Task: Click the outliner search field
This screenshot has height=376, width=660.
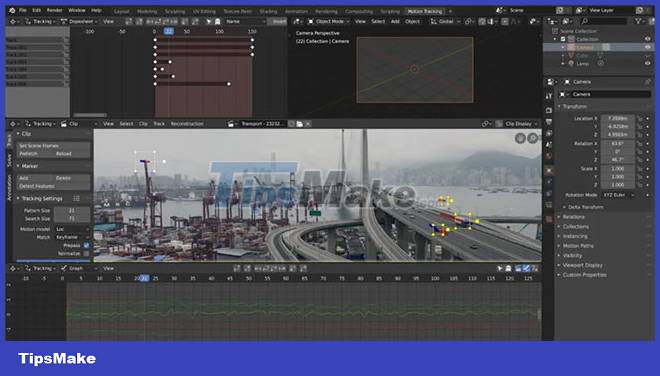Action: pos(603,21)
